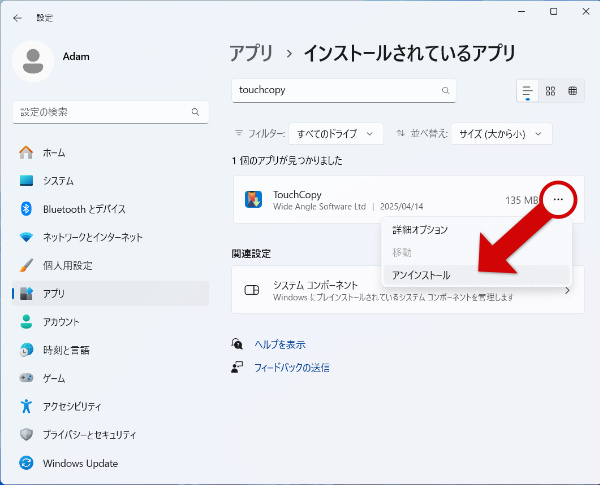Click the システム コンポーネント card icon

point(252,290)
